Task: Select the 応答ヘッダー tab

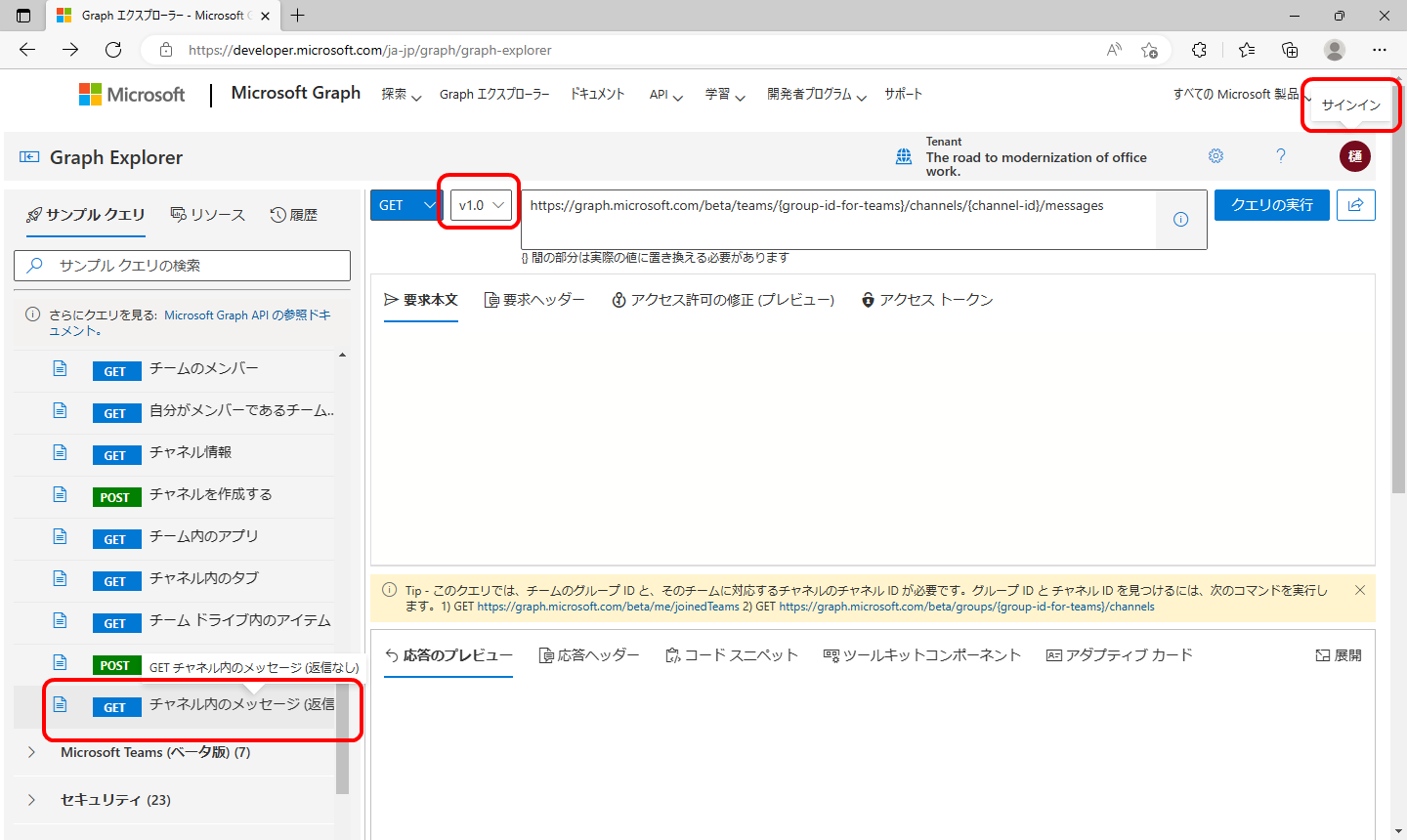Action: (589, 655)
